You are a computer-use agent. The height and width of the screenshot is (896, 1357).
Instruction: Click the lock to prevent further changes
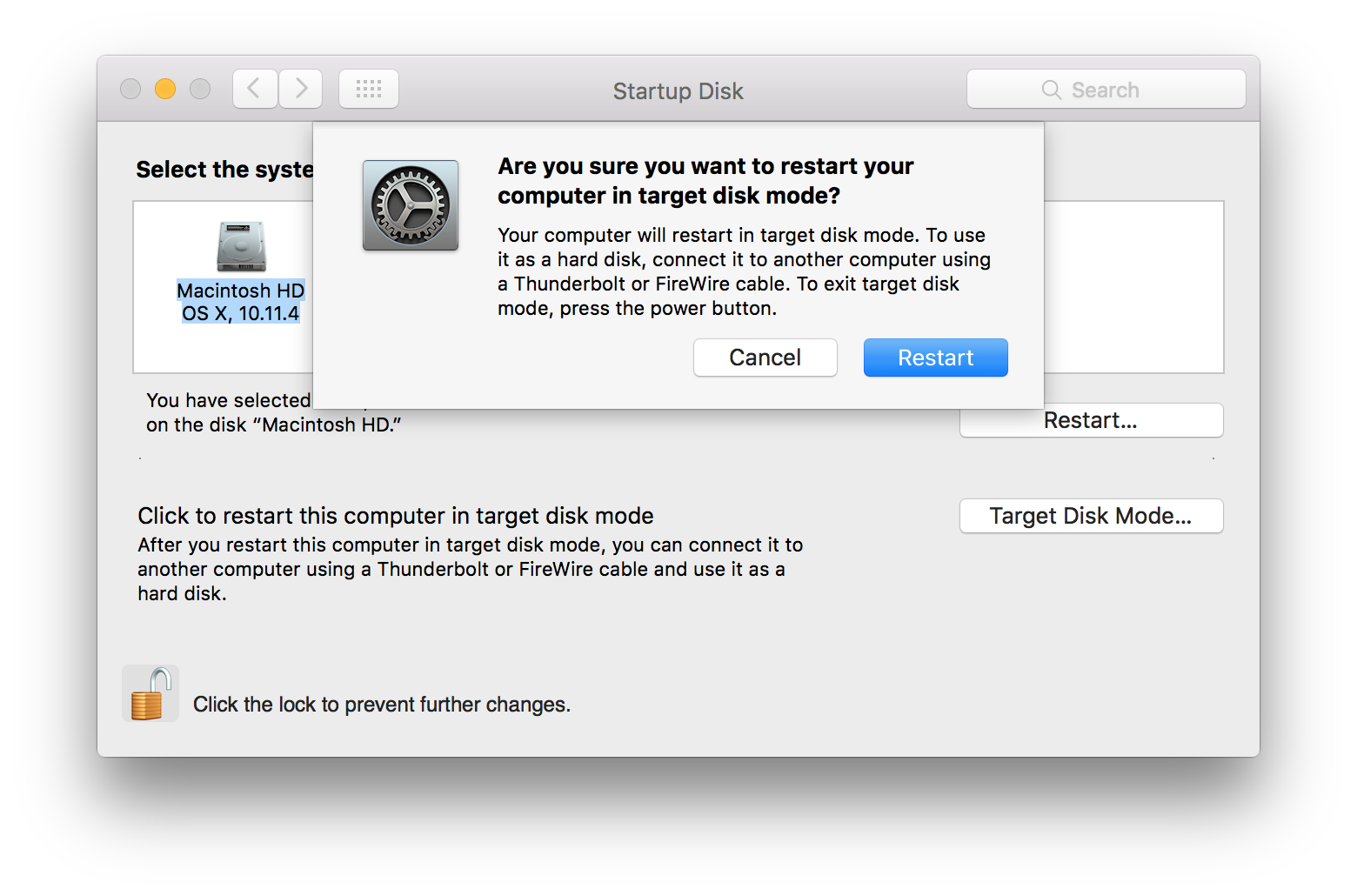pyautogui.click(x=150, y=693)
